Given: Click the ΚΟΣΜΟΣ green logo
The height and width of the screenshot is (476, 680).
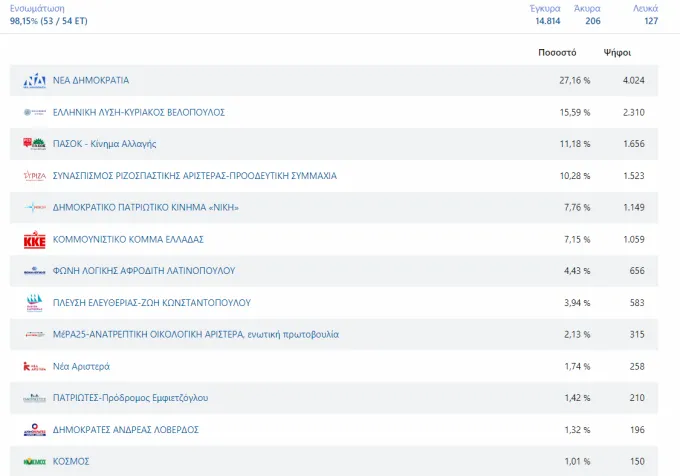Looking at the screenshot, I should [x=34, y=462].
